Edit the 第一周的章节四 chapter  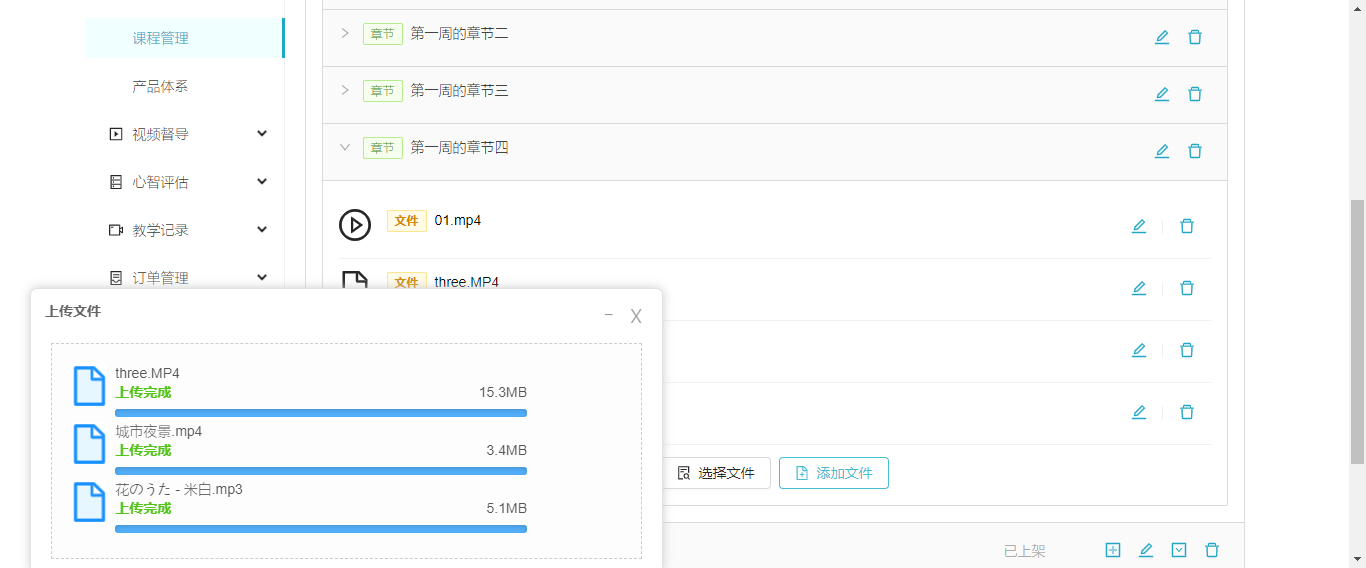pyautogui.click(x=1162, y=151)
